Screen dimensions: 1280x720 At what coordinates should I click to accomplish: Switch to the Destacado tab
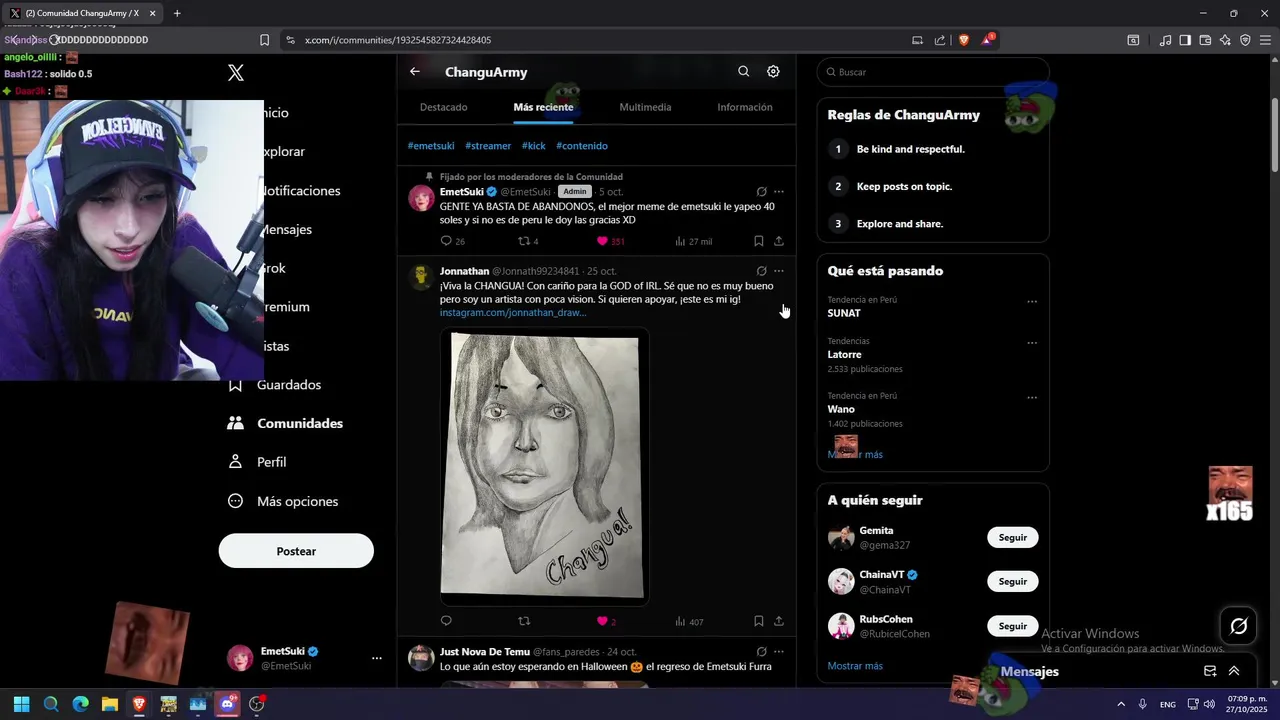pyautogui.click(x=443, y=107)
